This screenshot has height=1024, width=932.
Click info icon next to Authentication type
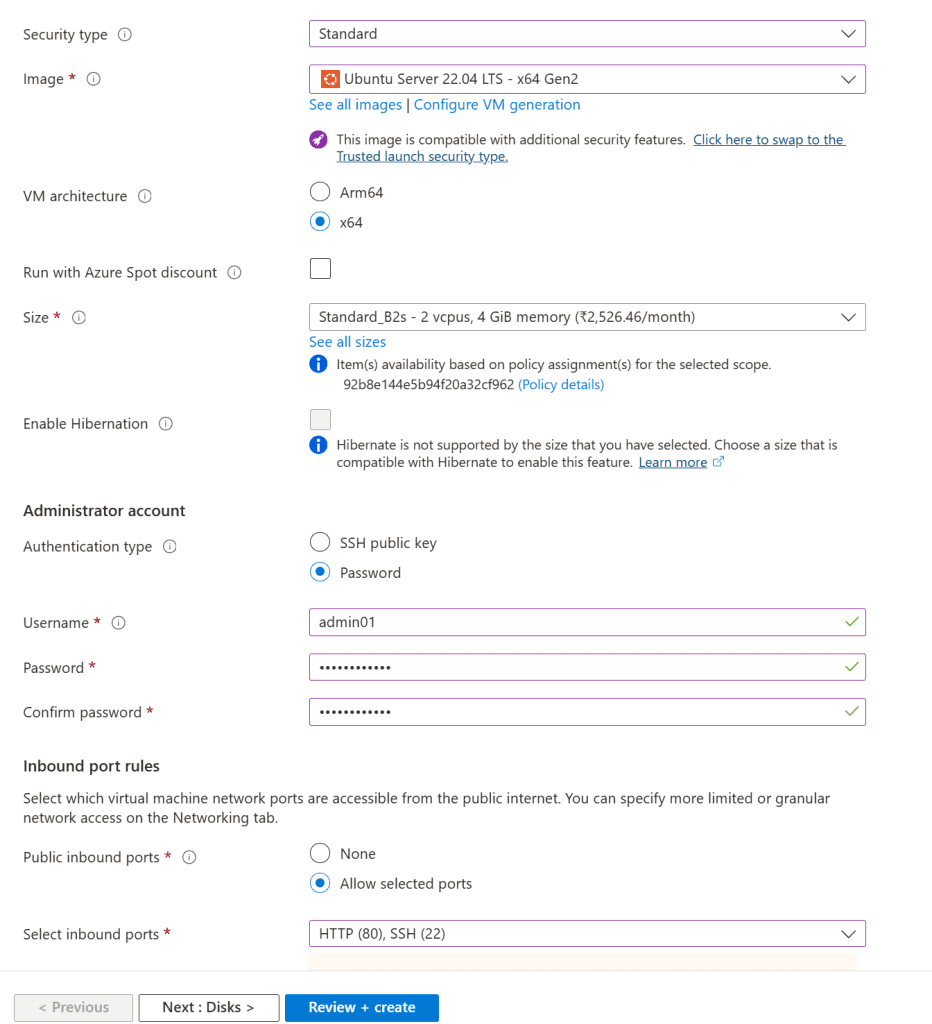[x=170, y=547]
